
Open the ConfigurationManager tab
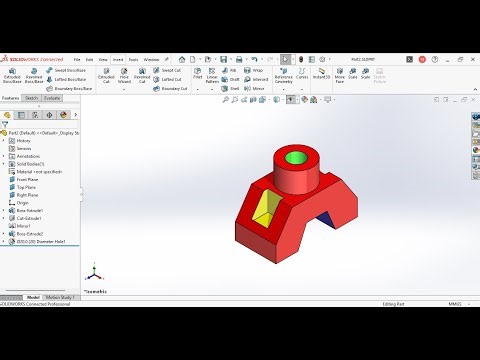35,115
